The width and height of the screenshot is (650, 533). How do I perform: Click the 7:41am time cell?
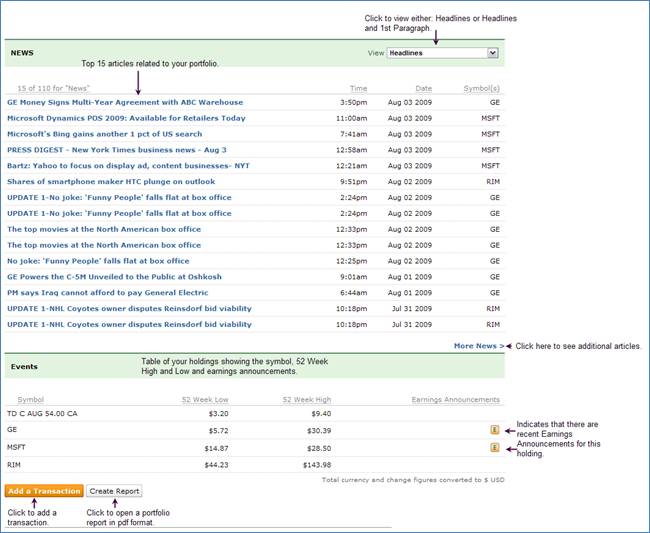[354, 134]
